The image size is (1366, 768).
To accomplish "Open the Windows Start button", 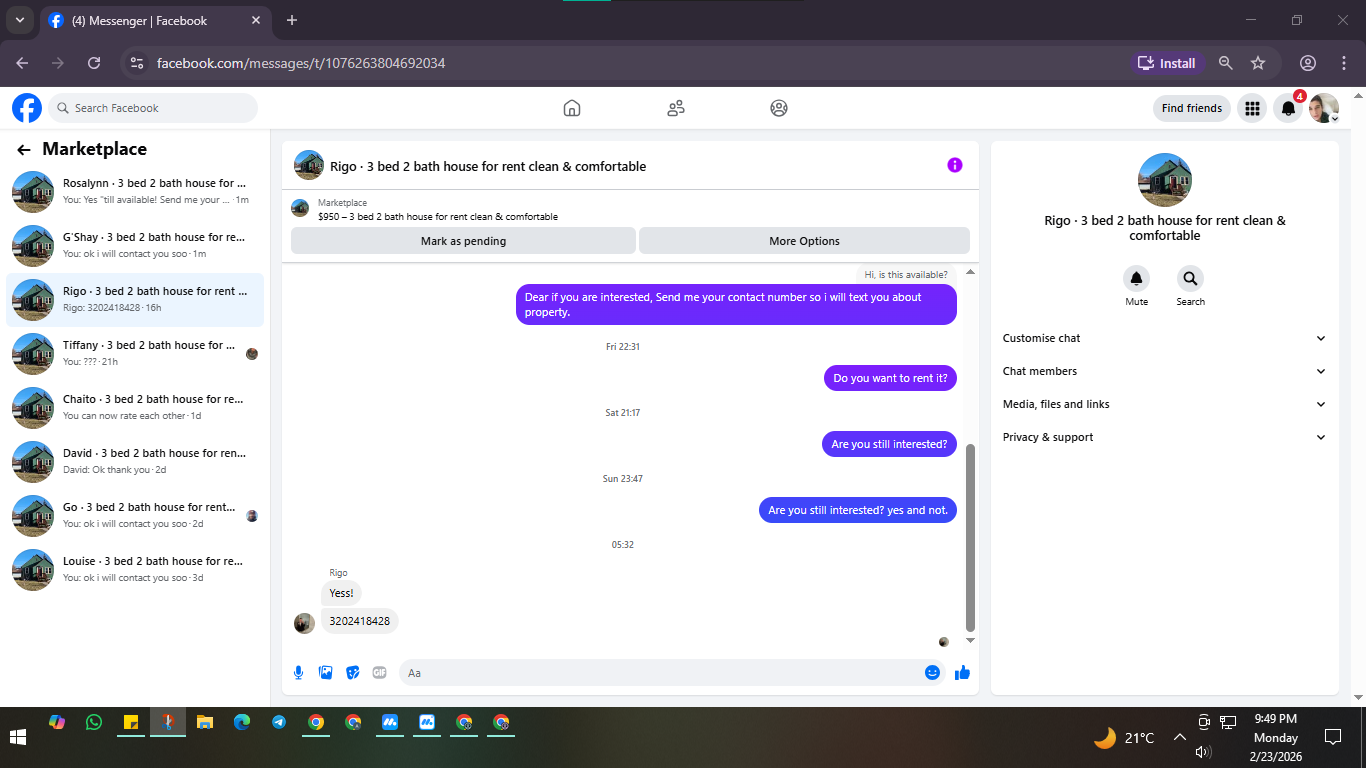I will pos(18,738).
